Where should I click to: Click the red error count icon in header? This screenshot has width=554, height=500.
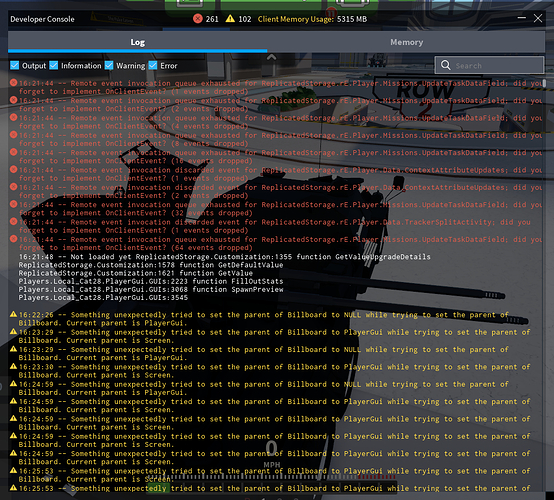(x=198, y=19)
